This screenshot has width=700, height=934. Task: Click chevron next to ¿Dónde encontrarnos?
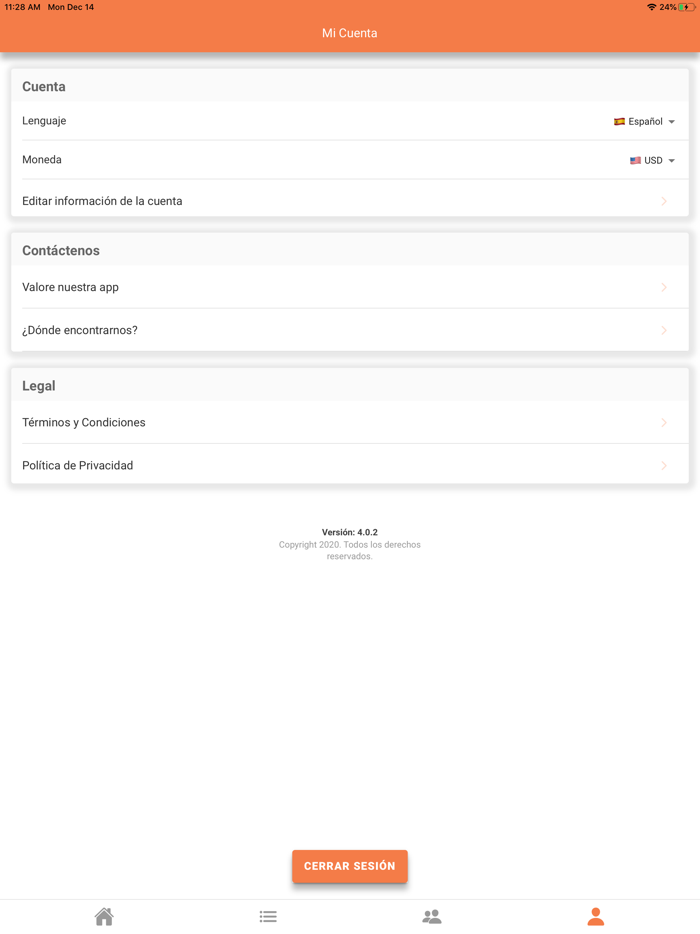664,330
